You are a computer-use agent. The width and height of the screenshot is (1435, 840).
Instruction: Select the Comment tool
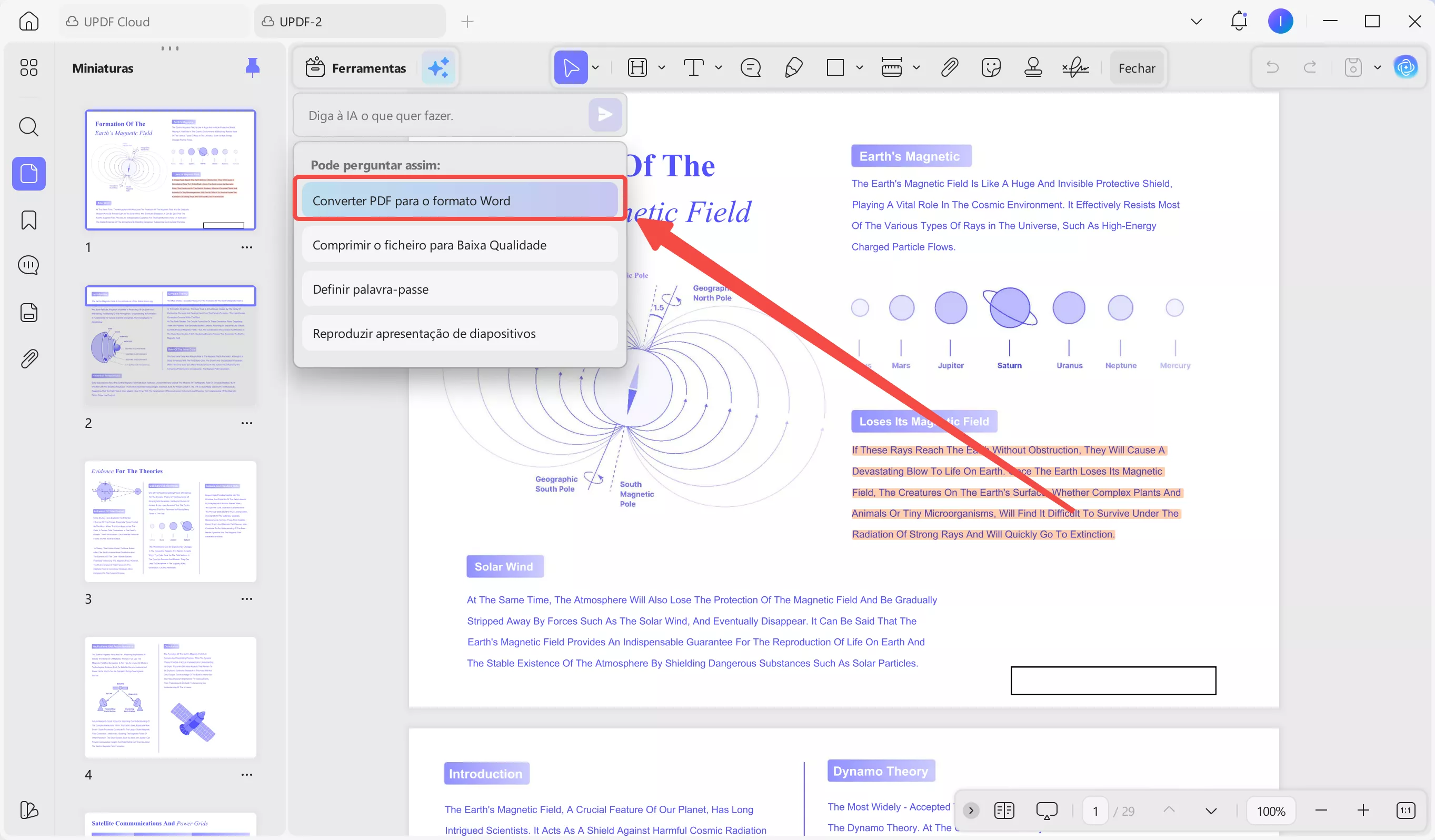tap(751, 67)
